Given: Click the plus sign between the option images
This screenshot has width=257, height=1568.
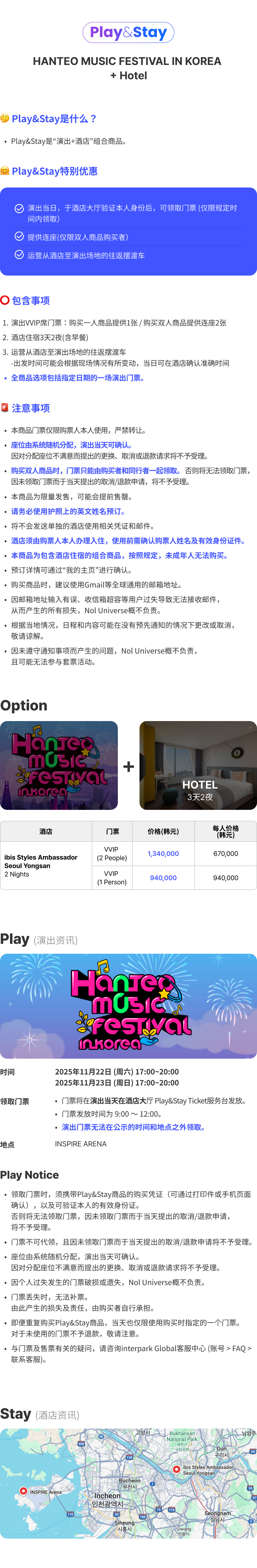Looking at the screenshot, I should [128, 766].
